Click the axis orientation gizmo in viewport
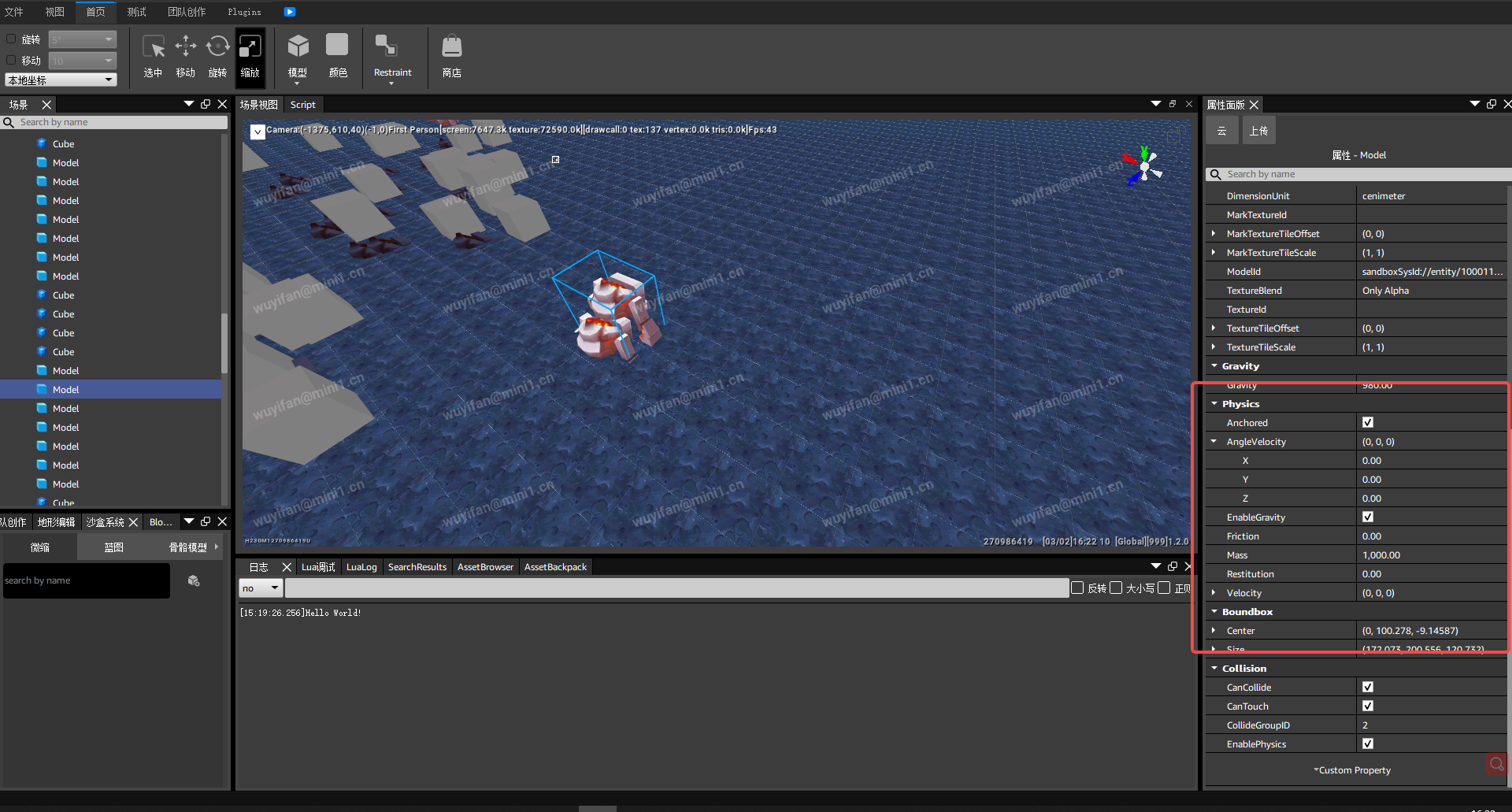The width and height of the screenshot is (1512, 812). [1143, 167]
